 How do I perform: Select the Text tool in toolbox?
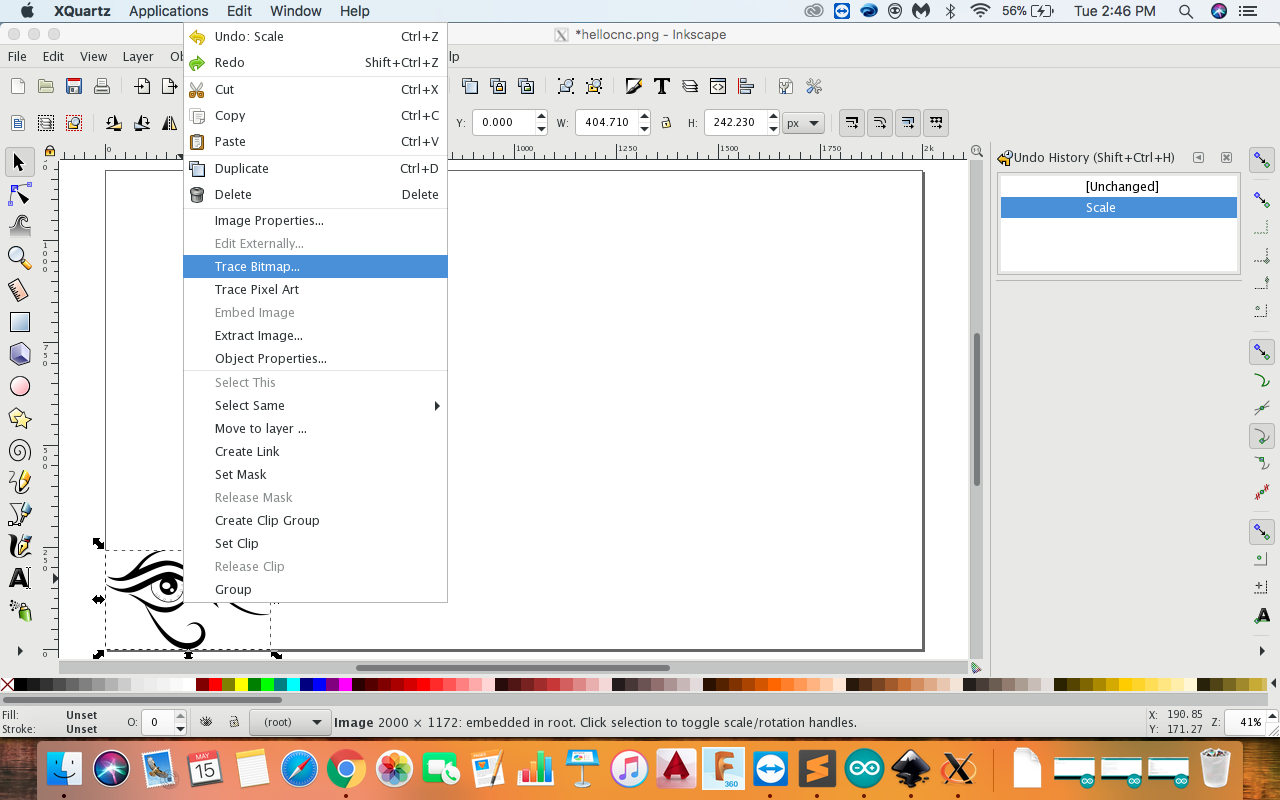click(x=19, y=578)
